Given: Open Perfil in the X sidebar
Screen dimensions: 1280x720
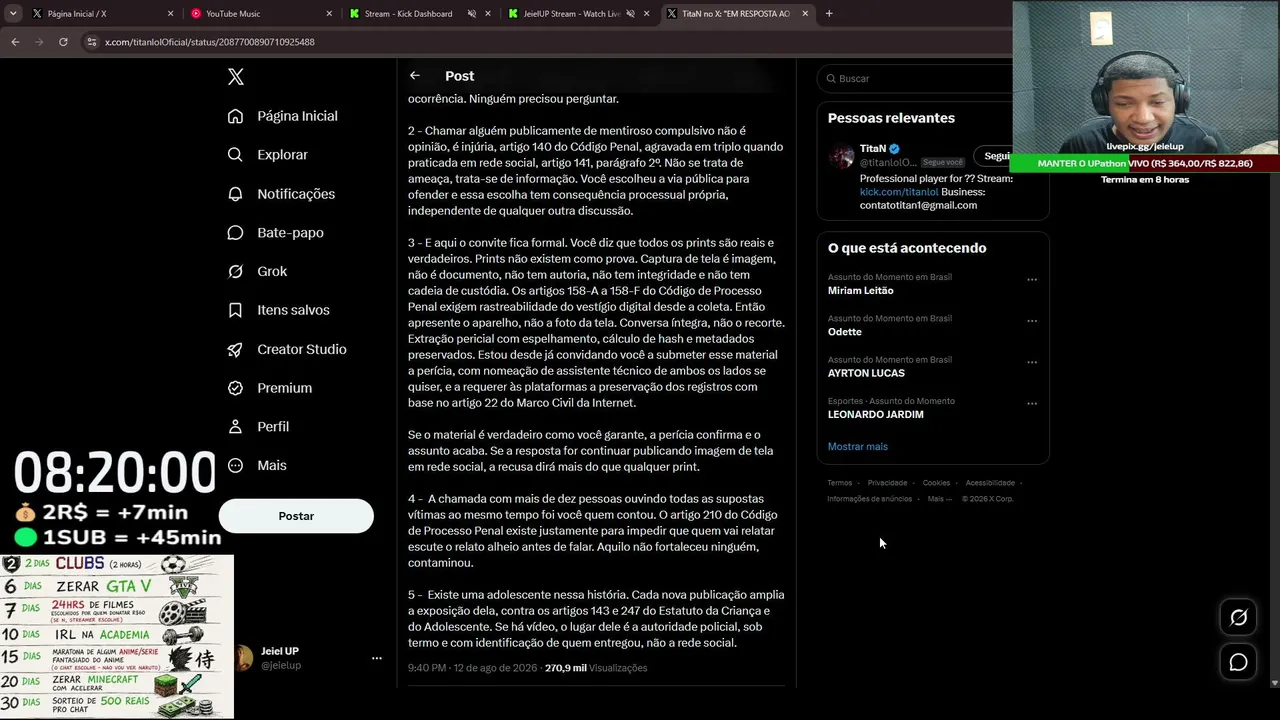Looking at the screenshot, I should click(258, 427).
